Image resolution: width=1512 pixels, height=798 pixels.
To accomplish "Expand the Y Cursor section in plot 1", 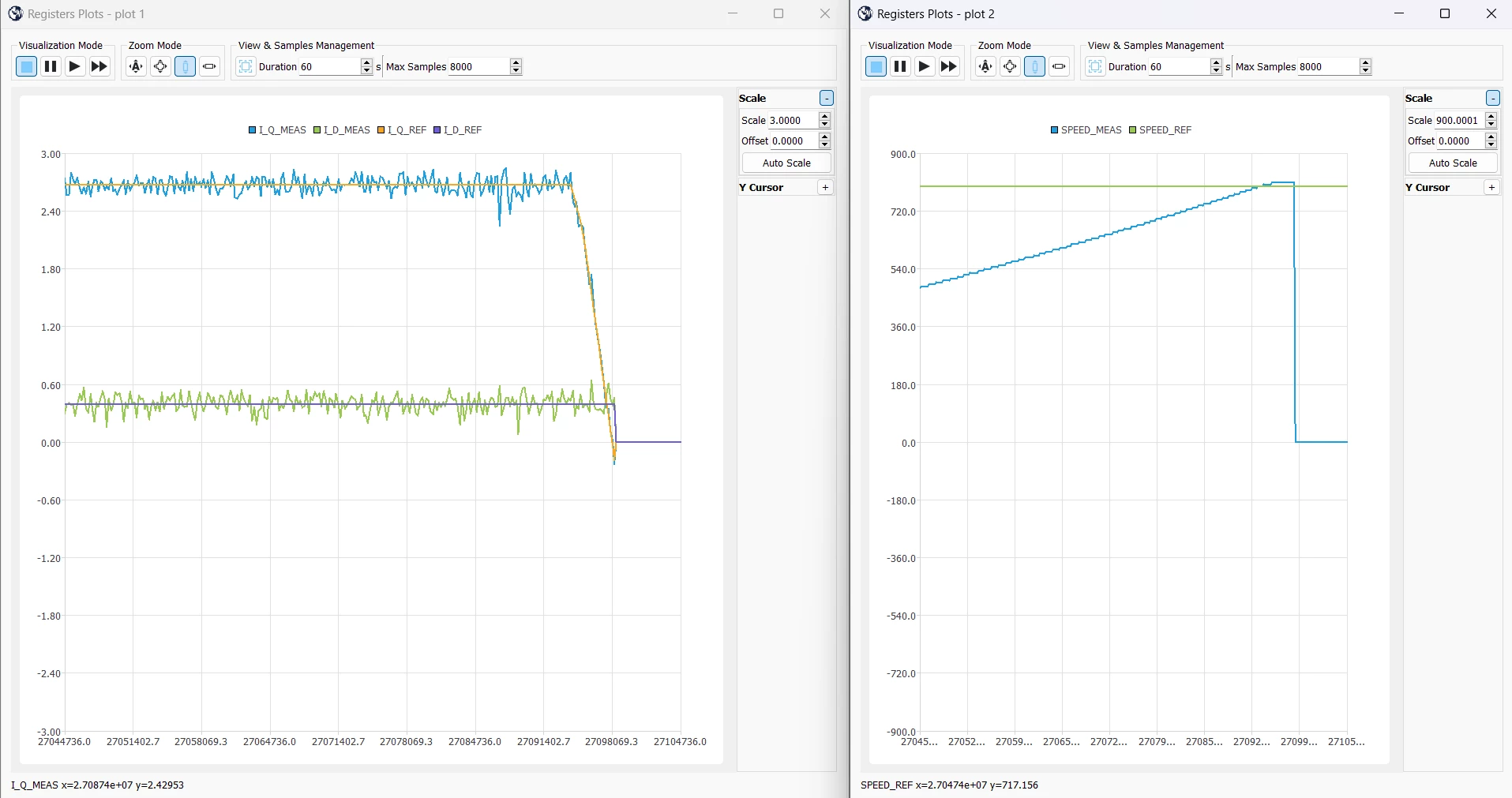I will tap(825, 187).
